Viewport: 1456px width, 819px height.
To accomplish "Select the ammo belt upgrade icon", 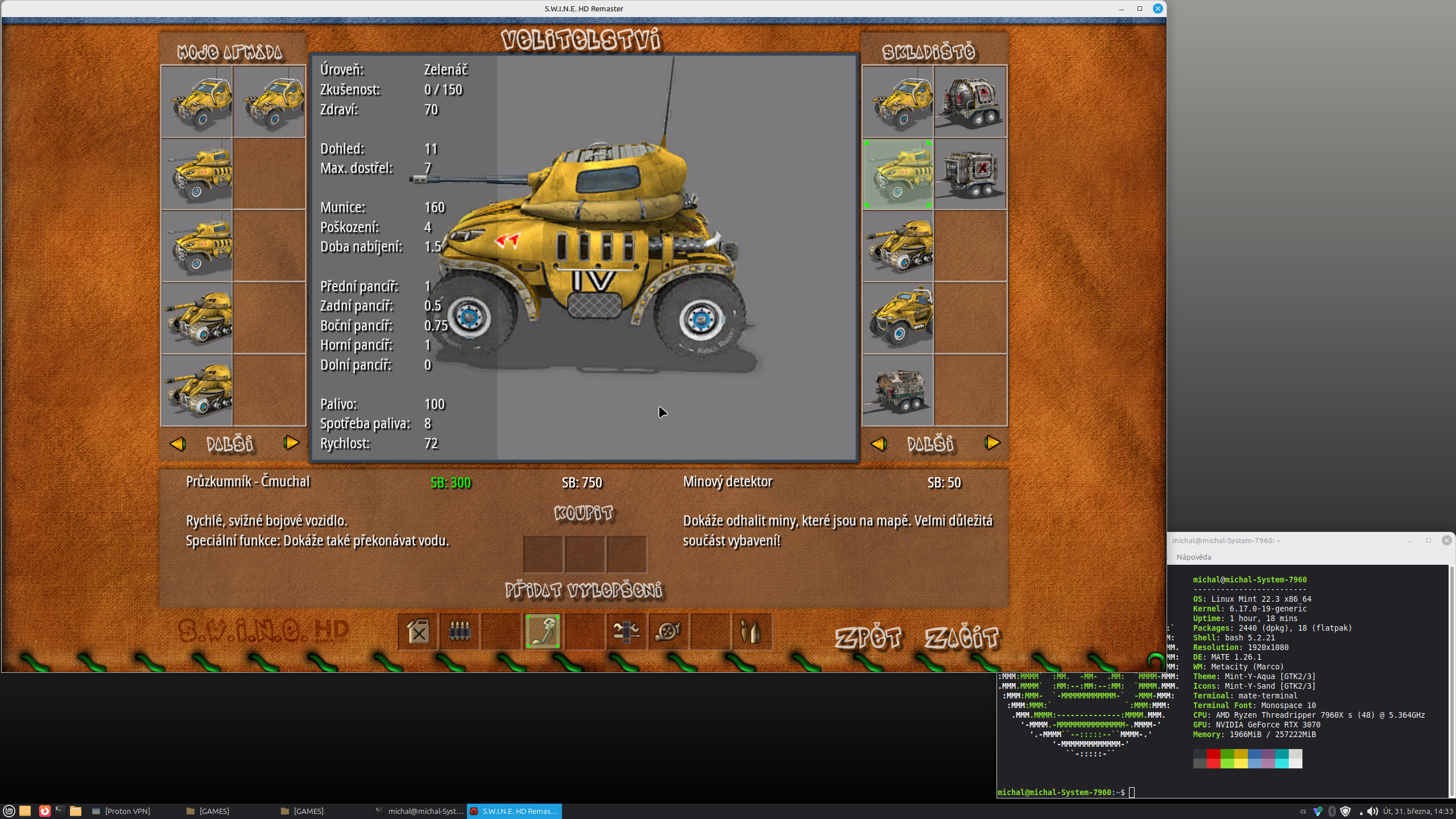I will [460, 631].
